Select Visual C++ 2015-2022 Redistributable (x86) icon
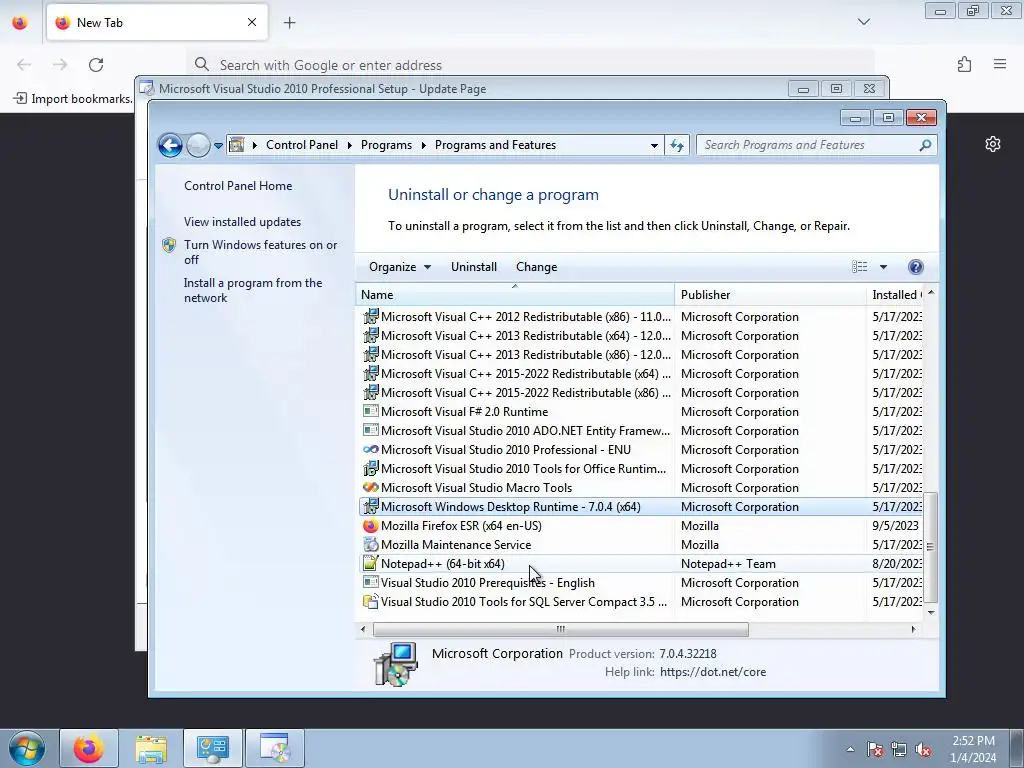Viewport: 1024px width, 768px height. pyautogui.click(x=370, y=392)
